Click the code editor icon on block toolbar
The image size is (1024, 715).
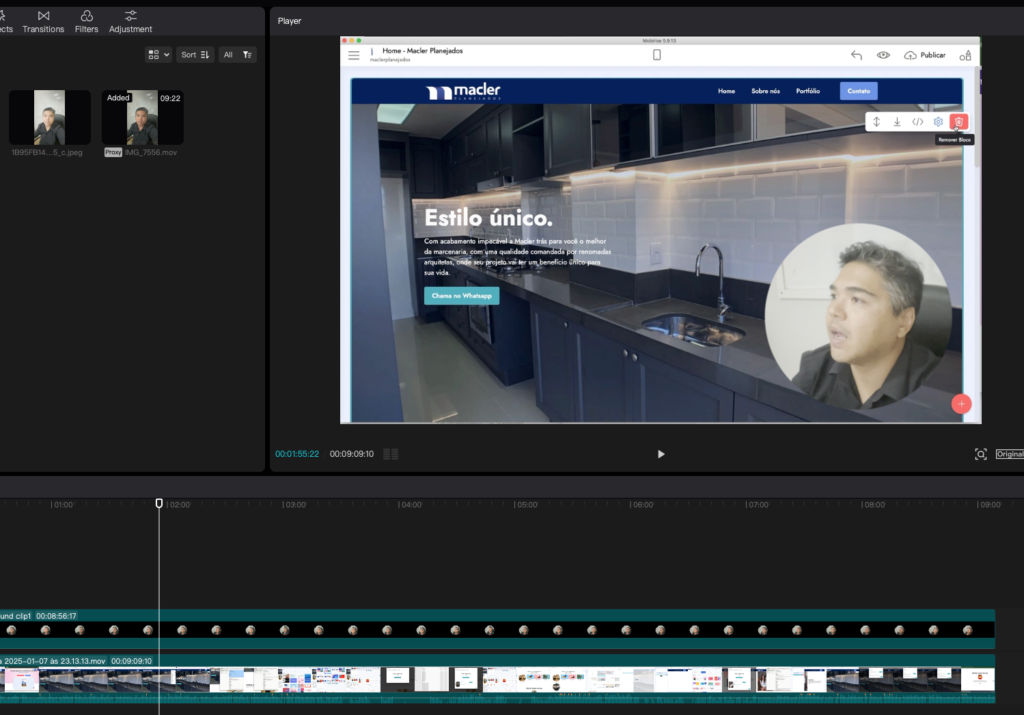[917, 122]
